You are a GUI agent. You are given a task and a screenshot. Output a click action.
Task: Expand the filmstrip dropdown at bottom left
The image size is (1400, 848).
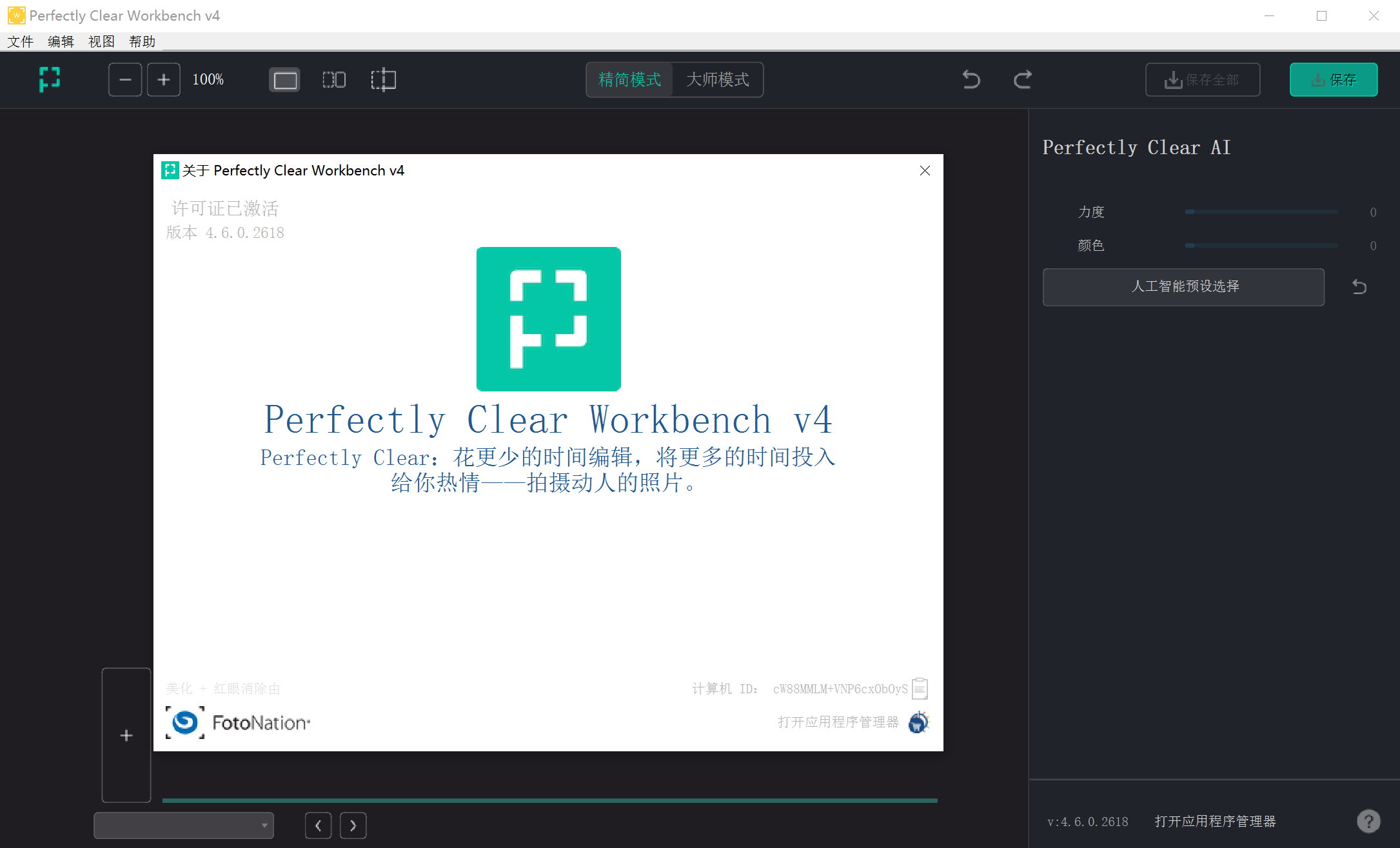point(184,825)
